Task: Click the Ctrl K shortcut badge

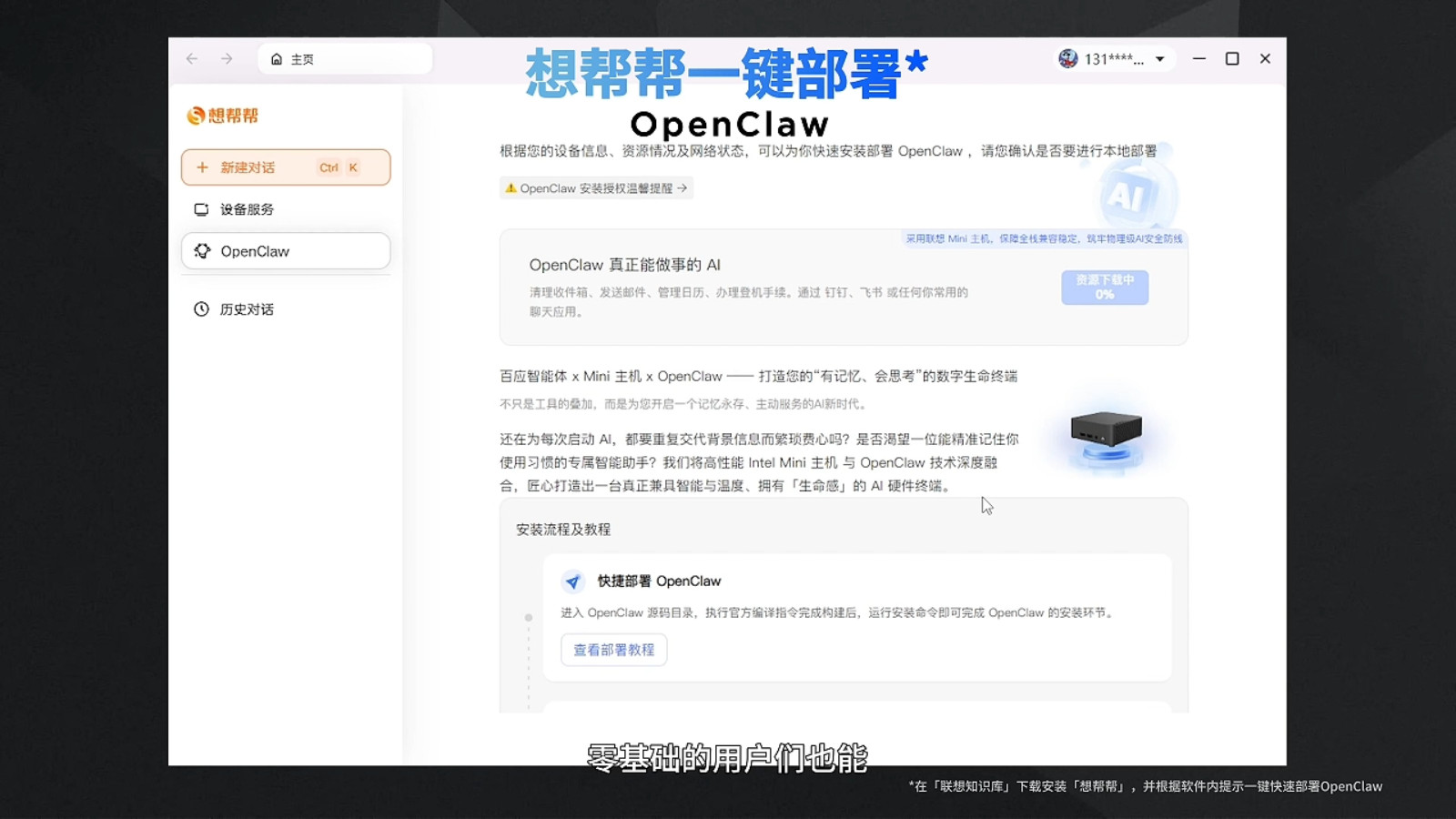Action: pos(339,167)
